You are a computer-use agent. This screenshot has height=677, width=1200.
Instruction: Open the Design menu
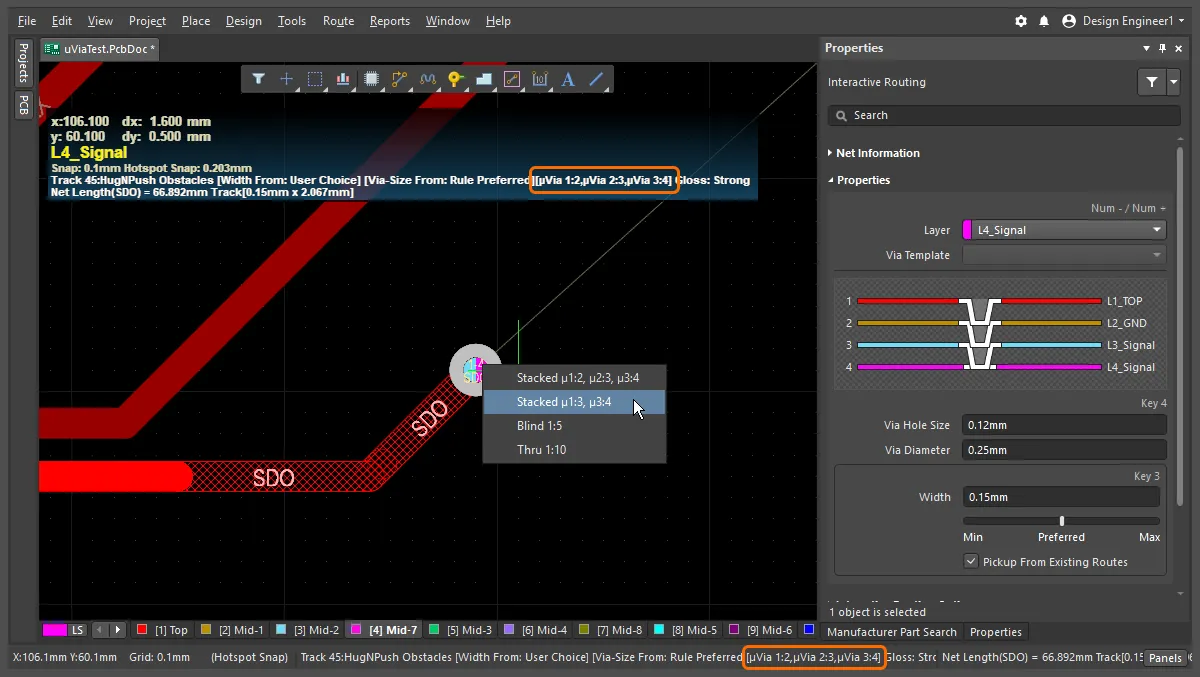[244, 21]
